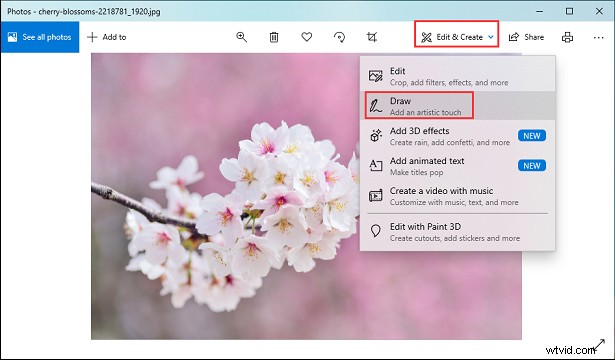Maximize the Photos window
Image resolution: width=615 pixels, height=360 pixels.
[570, 11]
